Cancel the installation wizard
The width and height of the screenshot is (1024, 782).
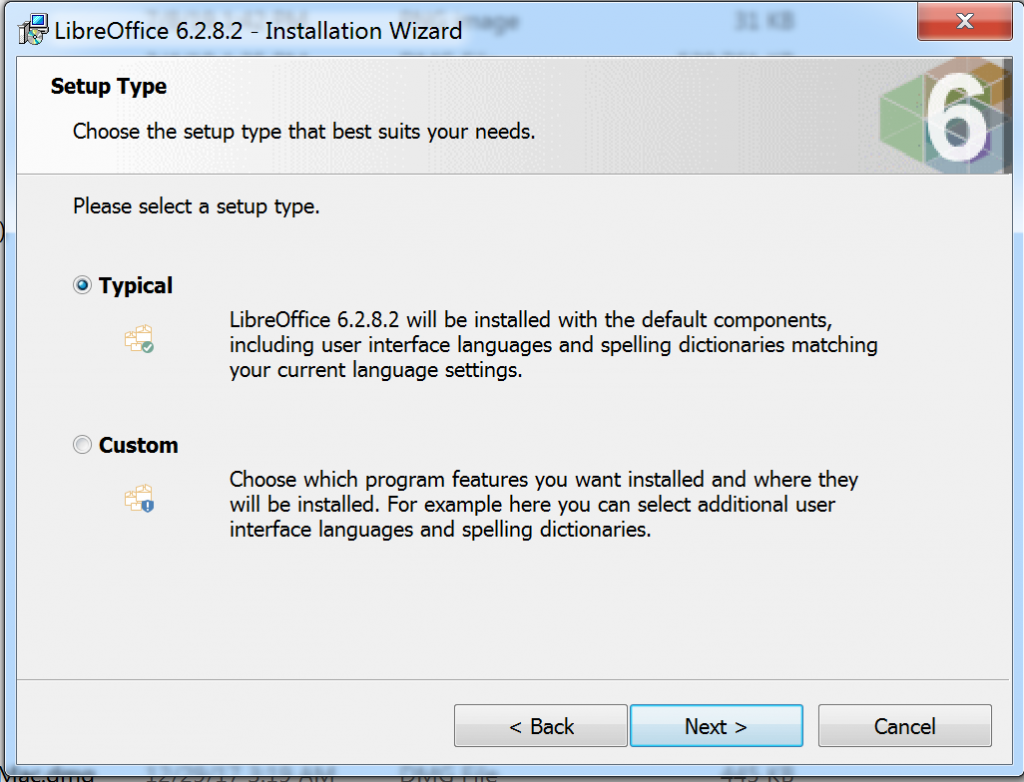coord(905,726)
